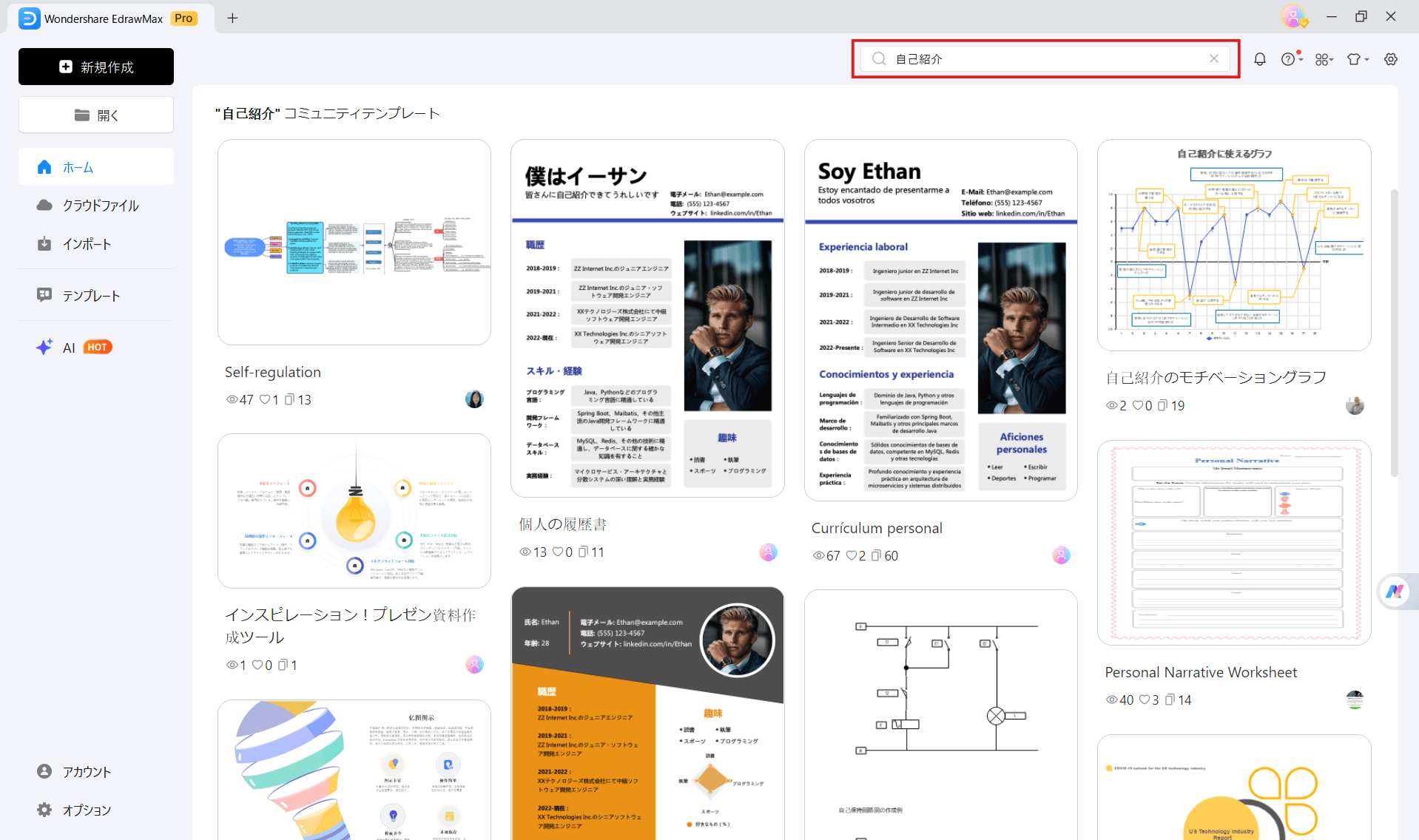Open the インポート (Import) sidebar item
This screenshot has width=1419, height=840.
click(x=86, y=243)
